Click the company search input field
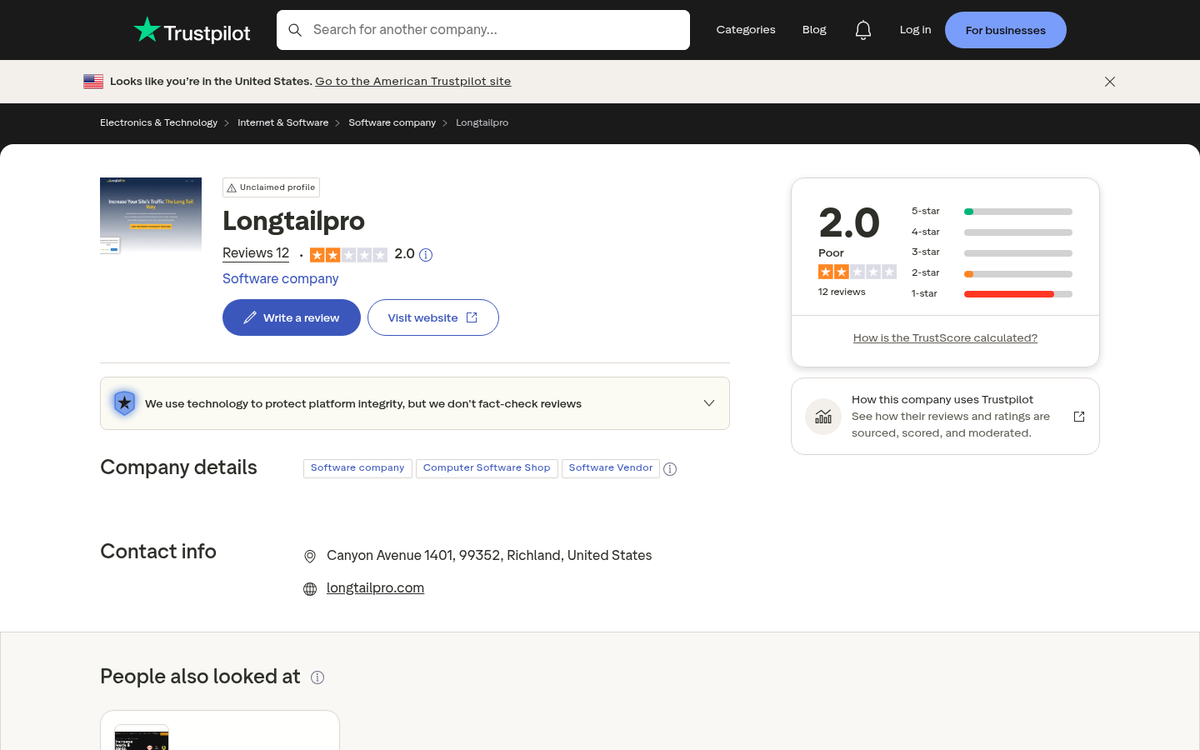The image size is (1200, 750). pos(483,29)
